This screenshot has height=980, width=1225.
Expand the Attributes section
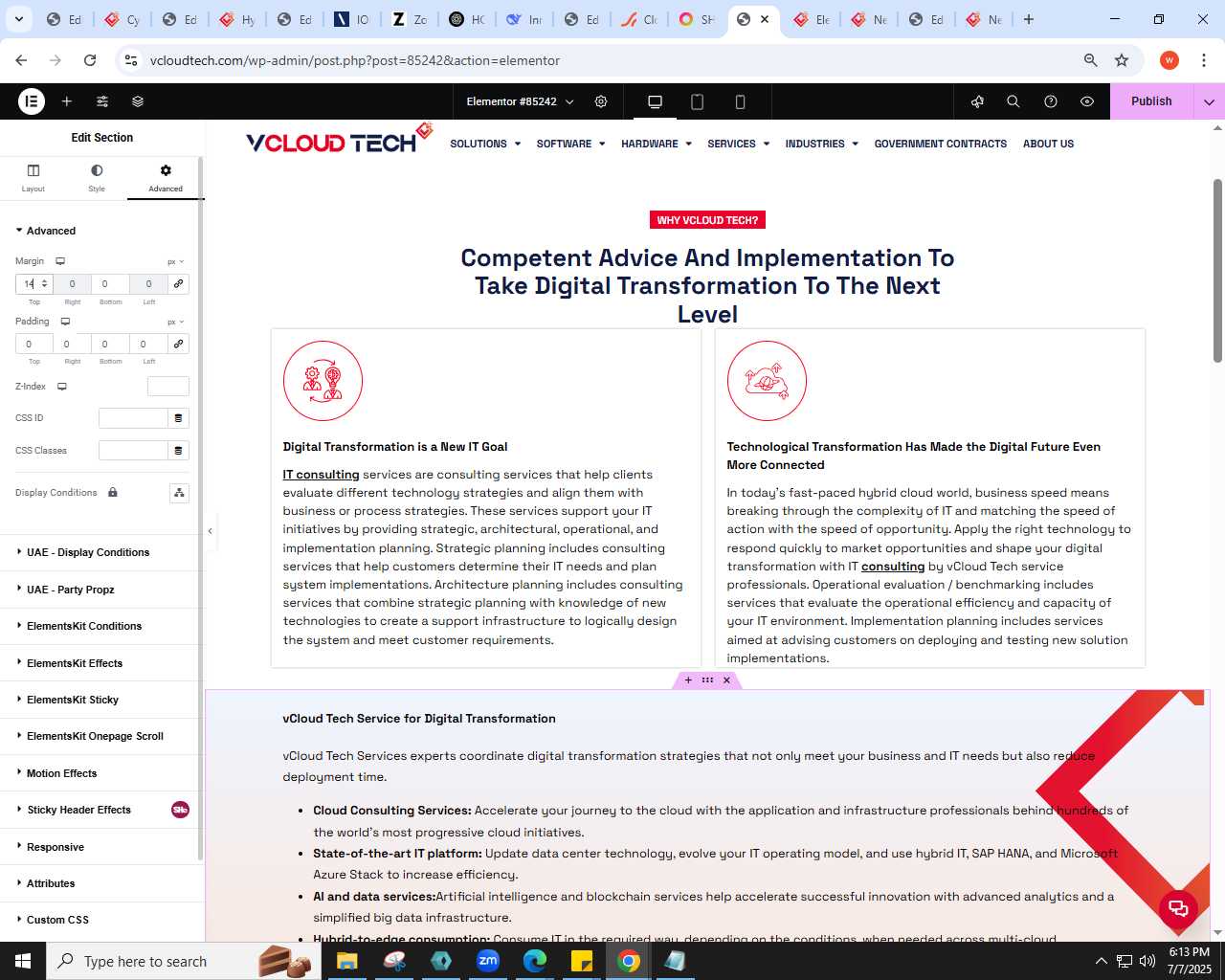coord(101,883)
